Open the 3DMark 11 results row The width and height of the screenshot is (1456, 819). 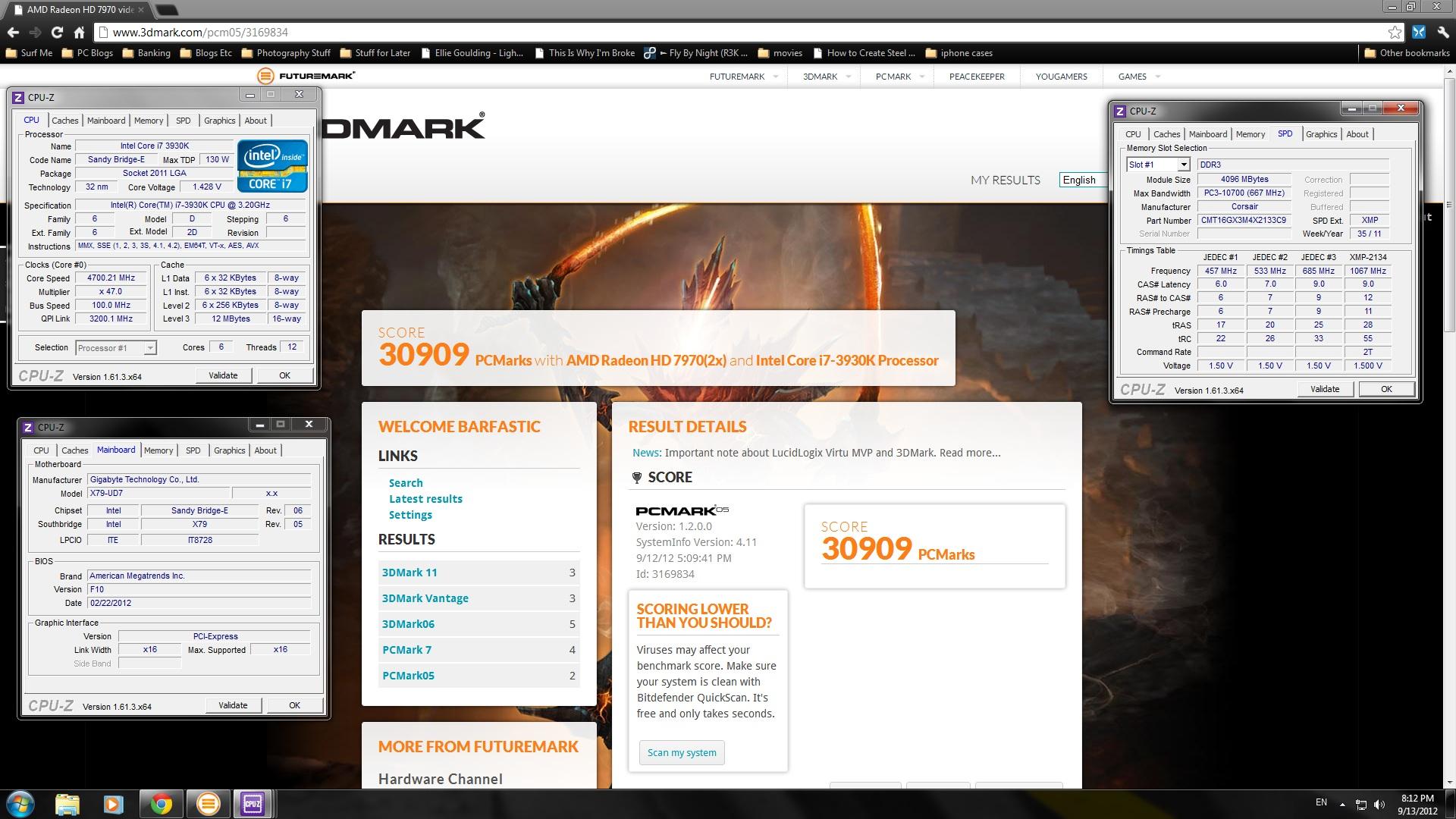[479, 573]
